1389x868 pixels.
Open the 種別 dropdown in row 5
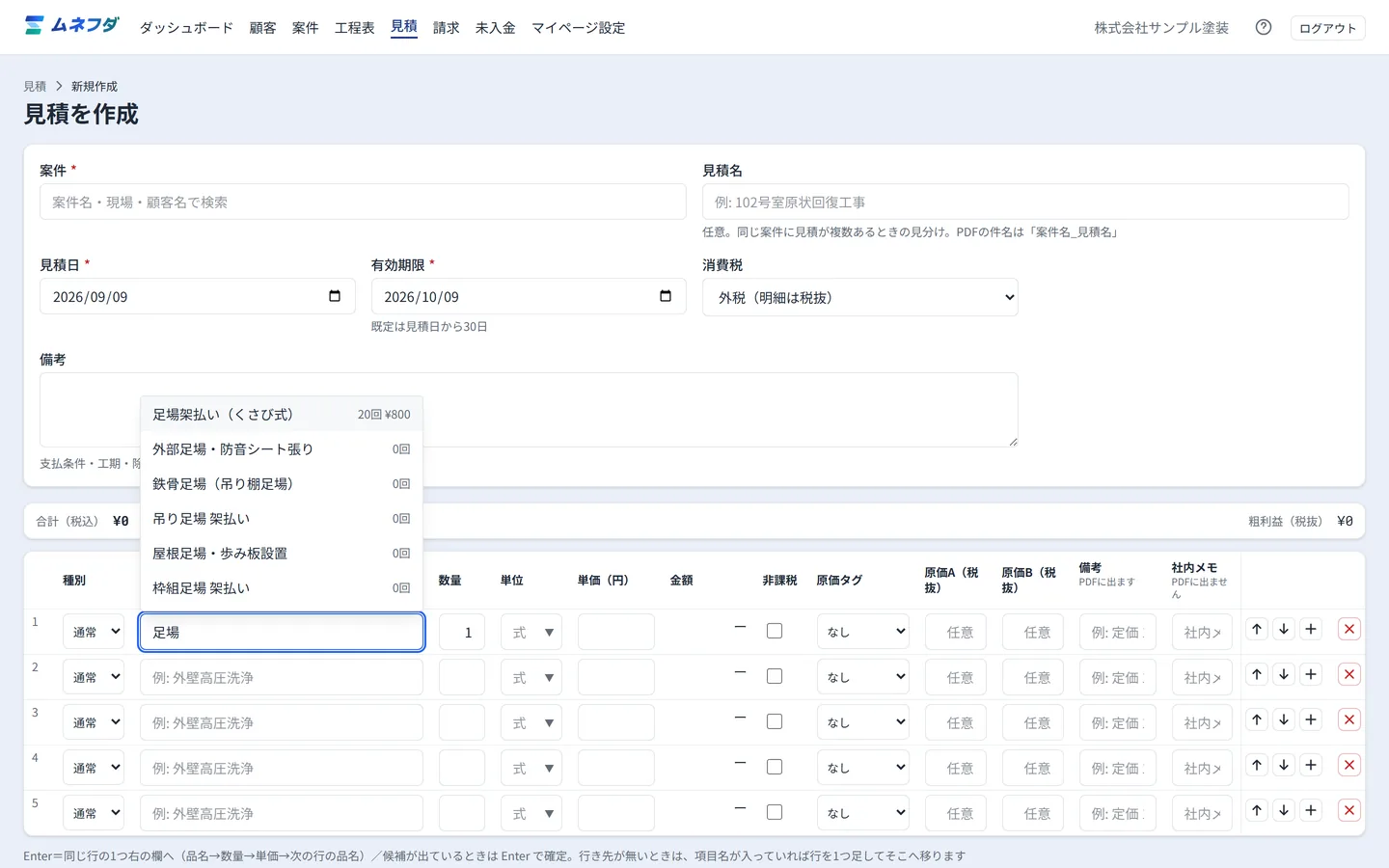click(94, 813)
